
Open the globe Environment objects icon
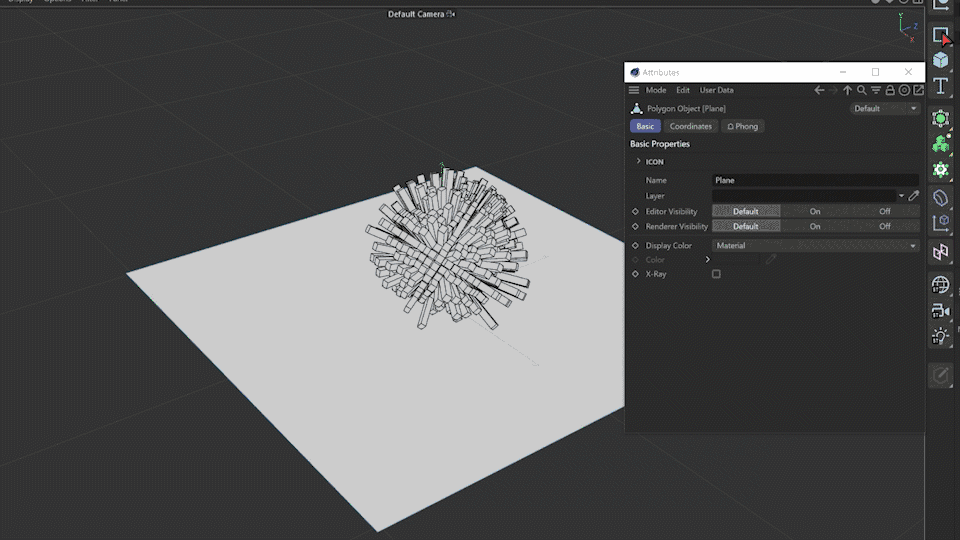(940, 285)
